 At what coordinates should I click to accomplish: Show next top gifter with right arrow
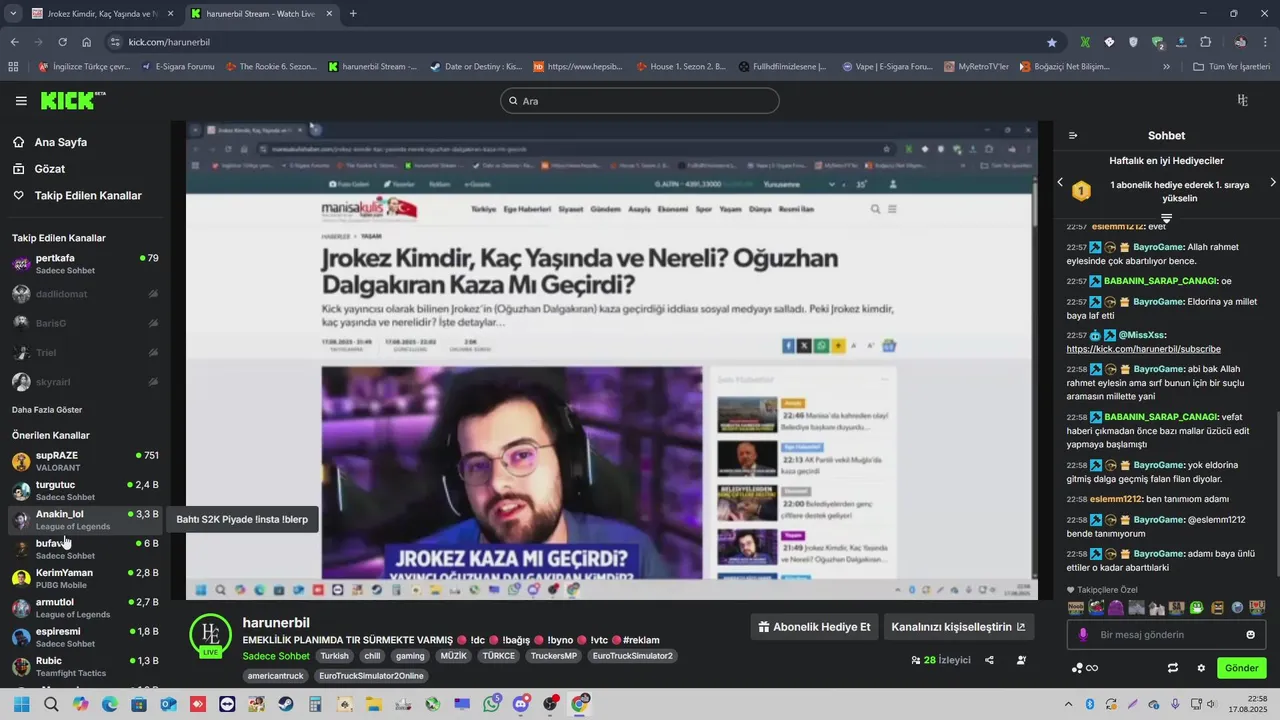point(1272,182)
